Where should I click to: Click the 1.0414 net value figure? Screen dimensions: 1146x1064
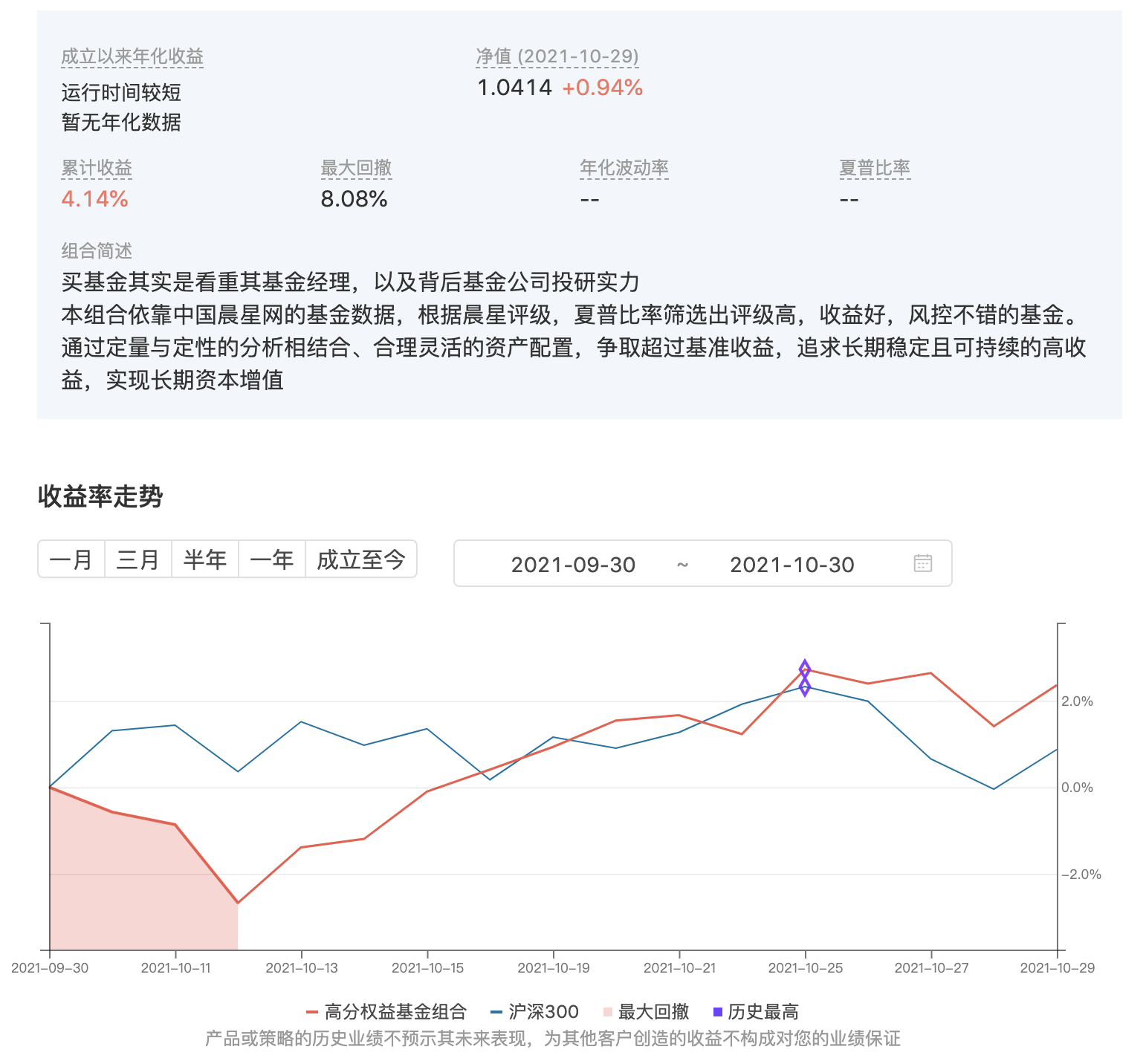point(514,88)
